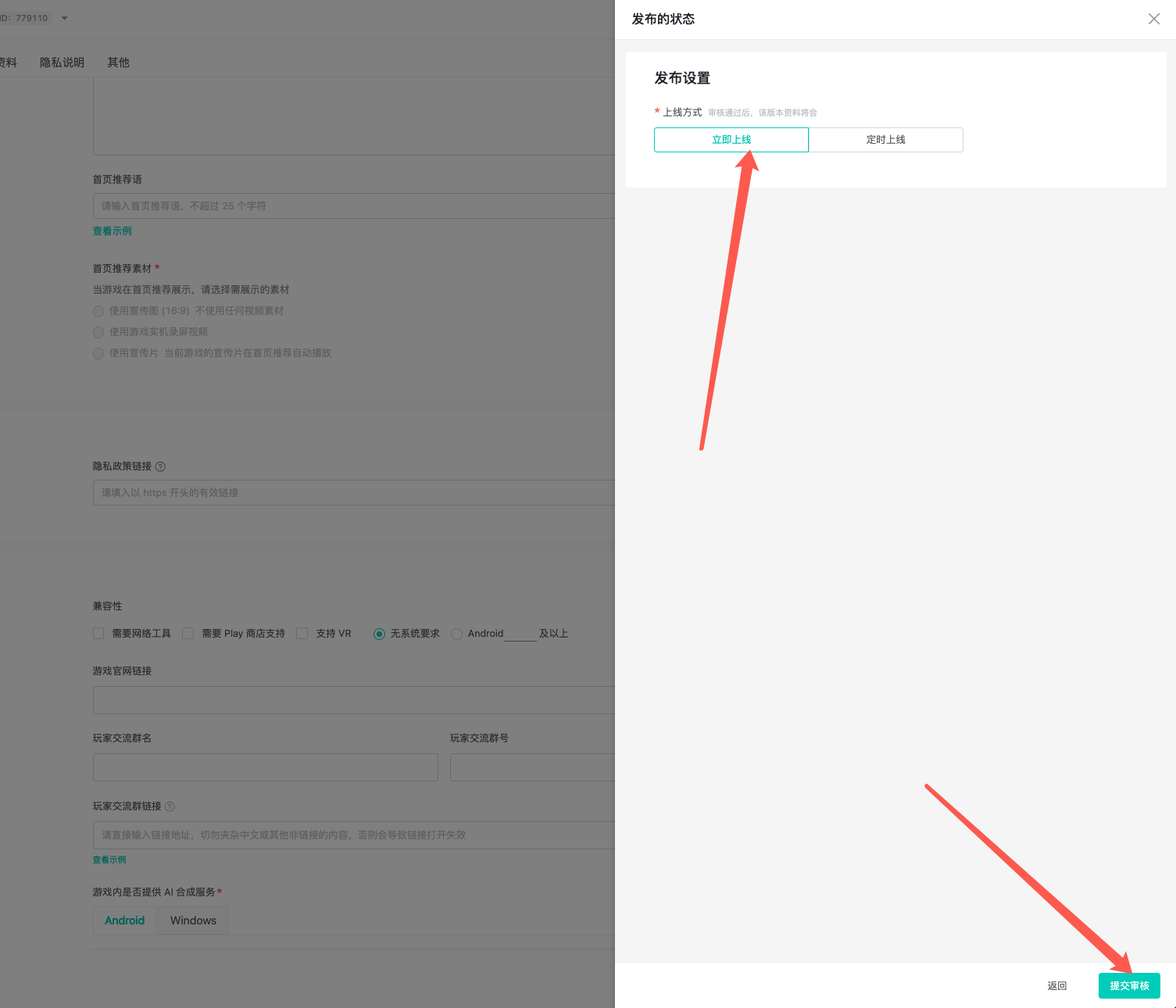Check the 需要网络工具 checkbox
The width and height of the screenshot is (1176, 1008).
pos(98,634)
